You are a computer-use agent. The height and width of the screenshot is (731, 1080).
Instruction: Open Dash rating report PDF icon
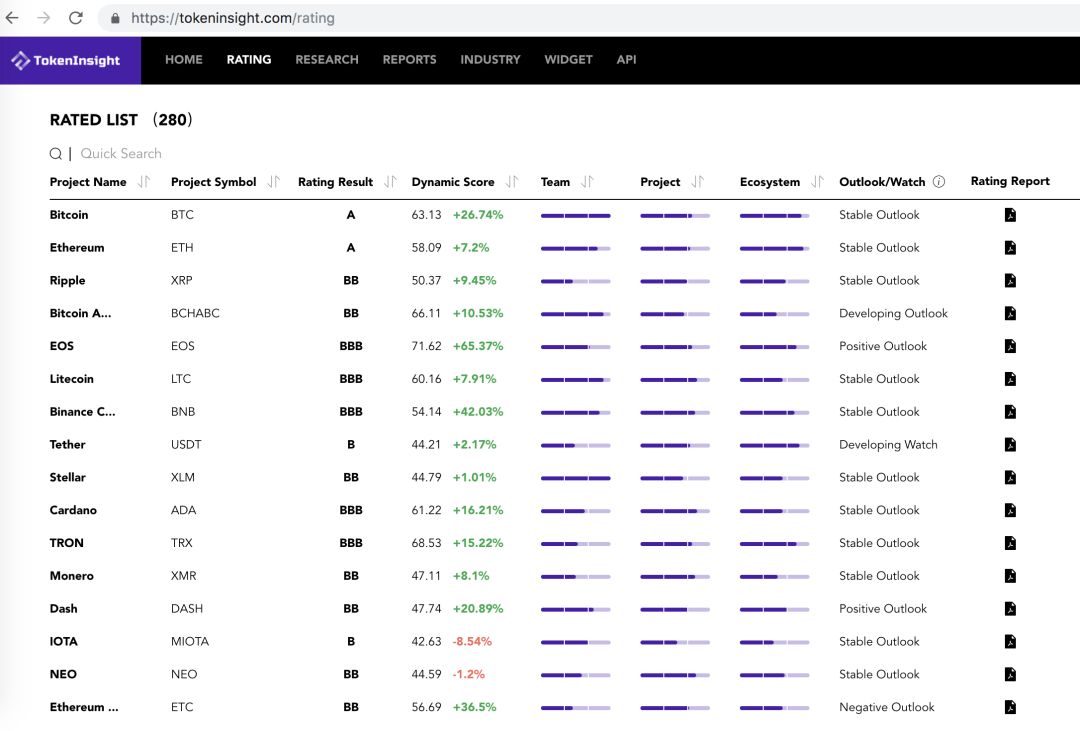click(1010, 609)
